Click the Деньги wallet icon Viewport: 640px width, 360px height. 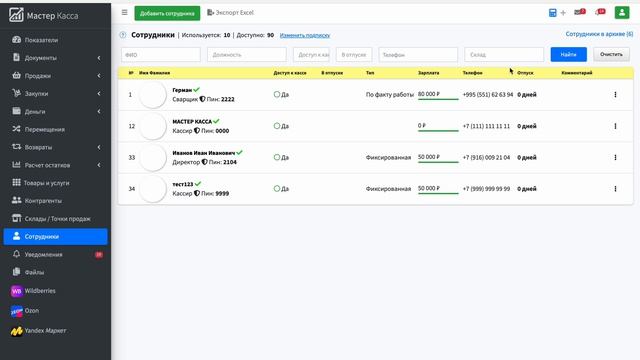[16, 111]
